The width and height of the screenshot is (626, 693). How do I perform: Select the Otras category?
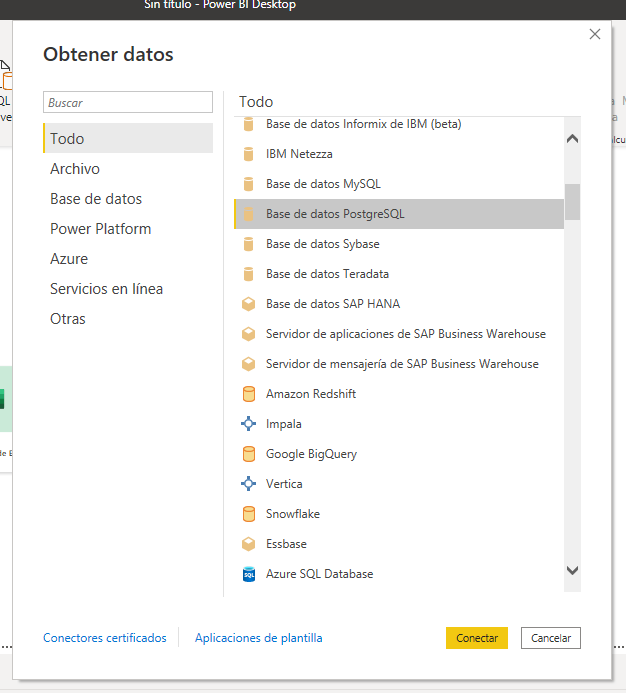click(128, 319)
